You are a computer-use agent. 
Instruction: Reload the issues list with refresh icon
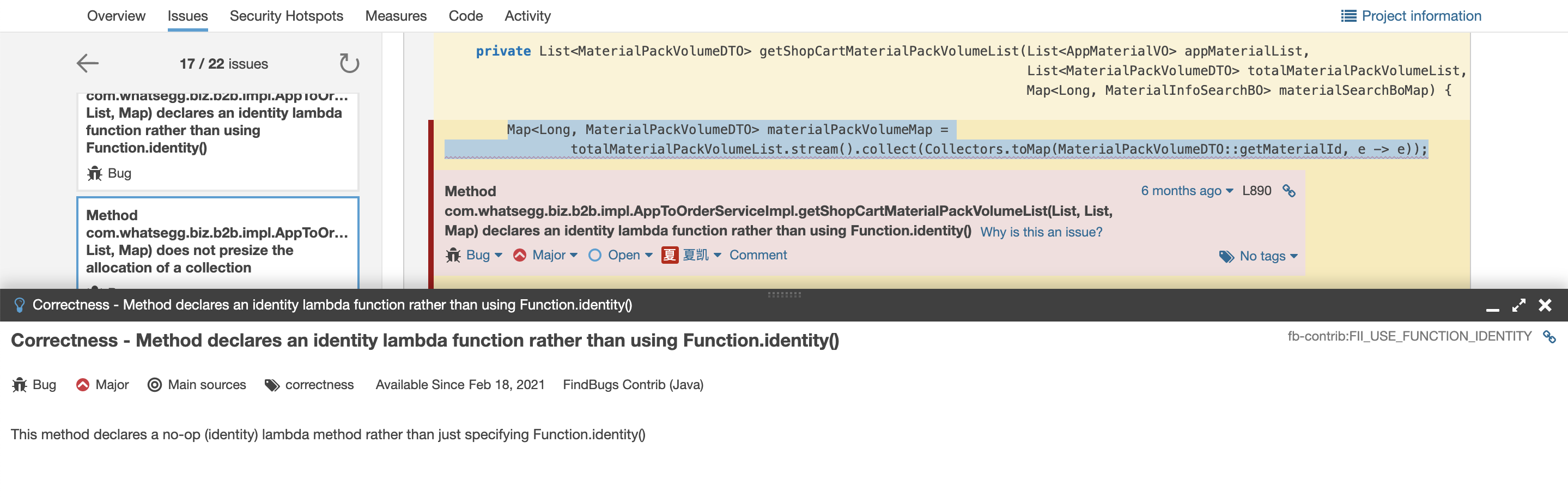pos(349,63)
